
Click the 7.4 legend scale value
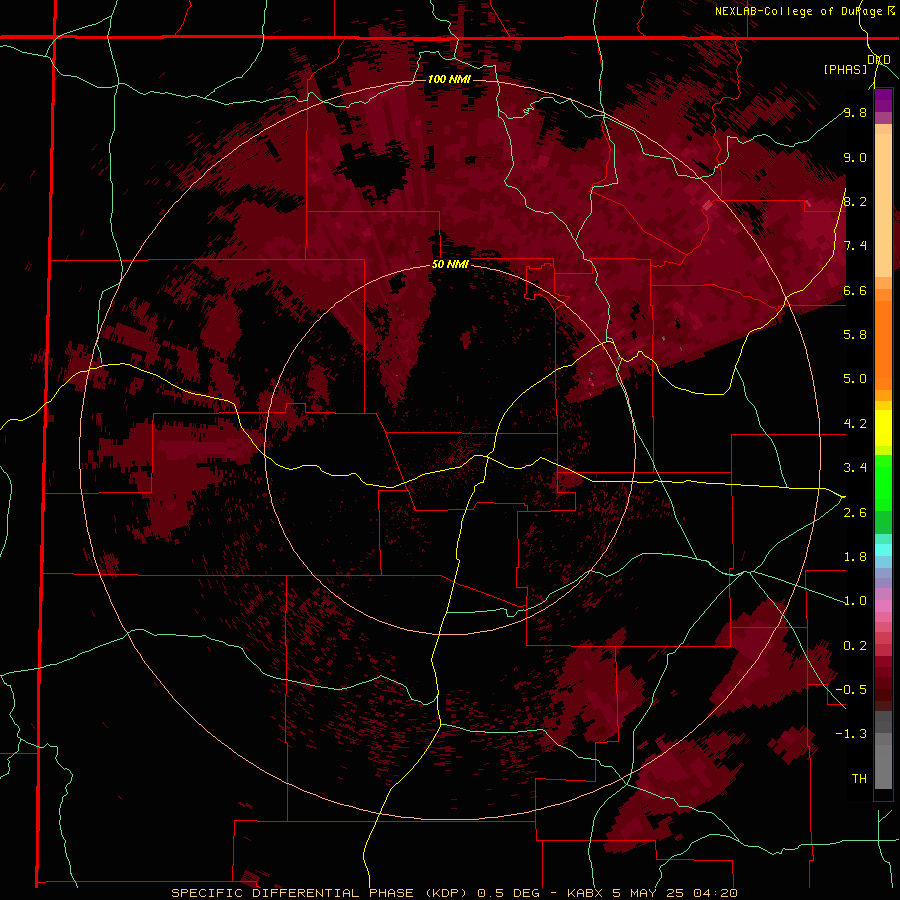click(x=855, y=246)
